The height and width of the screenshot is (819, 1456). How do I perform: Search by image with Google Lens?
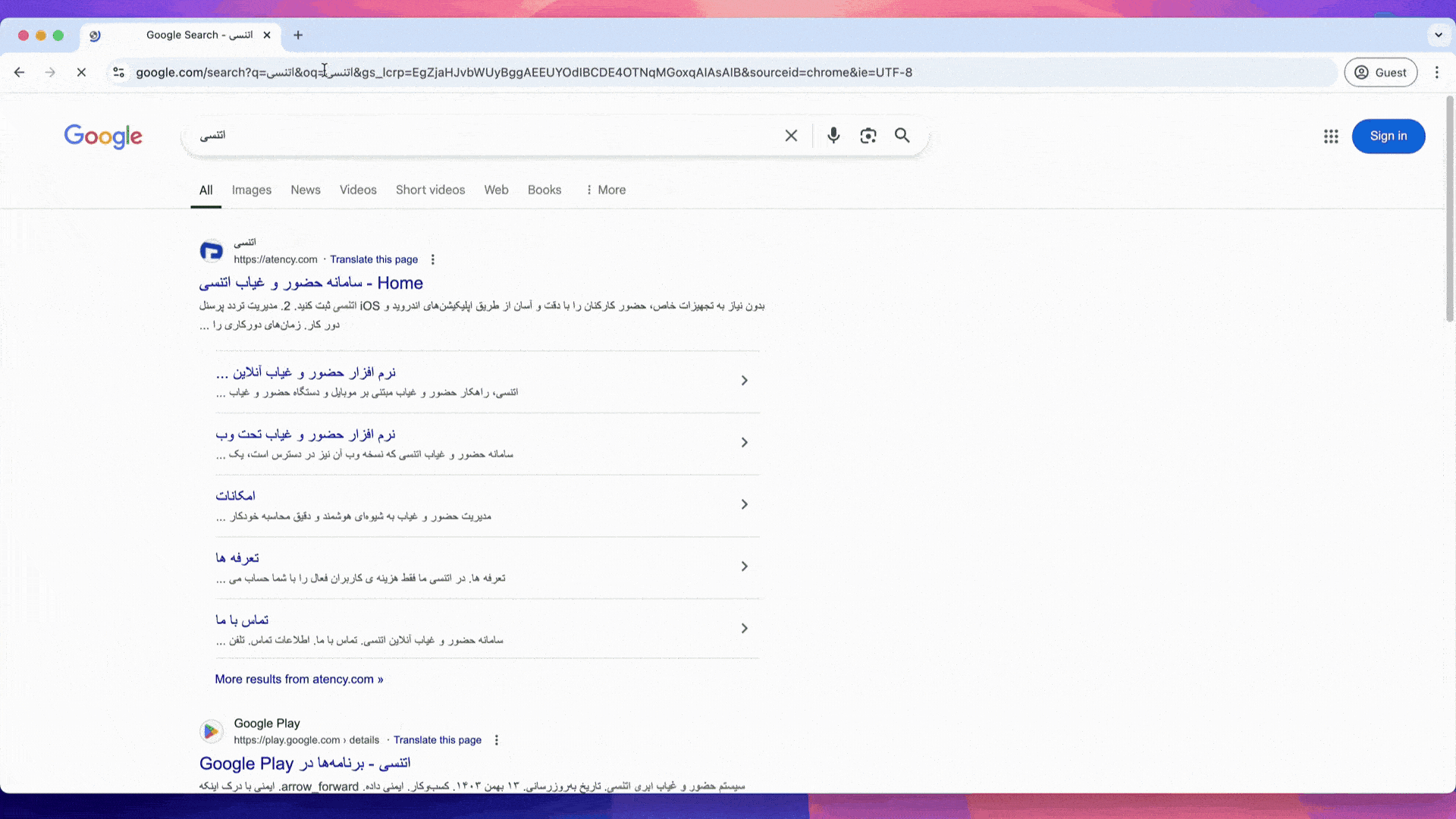[x=868, y=136]
